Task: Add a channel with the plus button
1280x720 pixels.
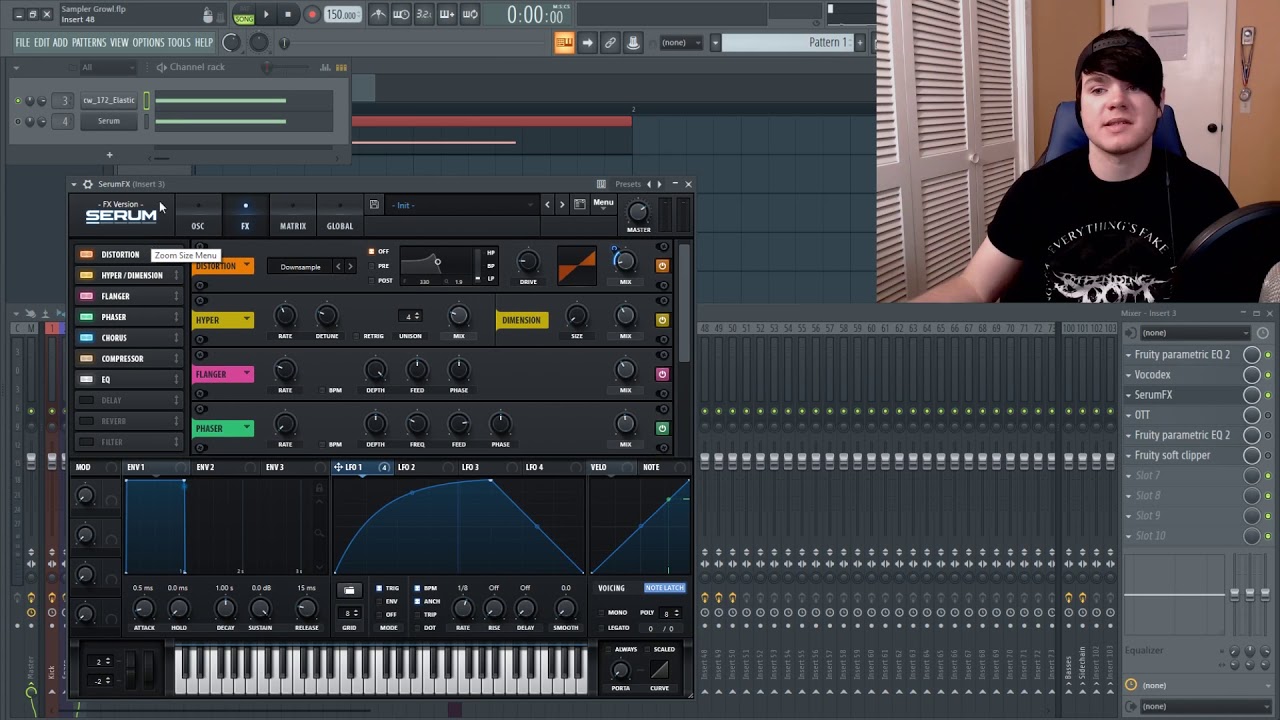Action: 109,155
